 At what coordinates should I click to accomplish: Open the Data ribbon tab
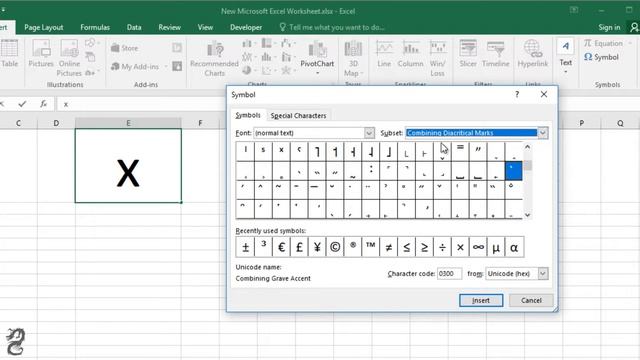pyautogui.click(x=134, y=27)
